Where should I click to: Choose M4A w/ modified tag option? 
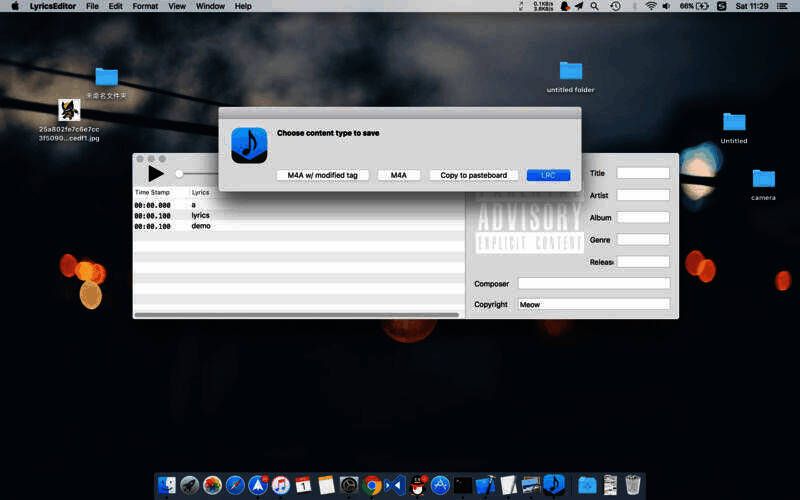[322, 175]
